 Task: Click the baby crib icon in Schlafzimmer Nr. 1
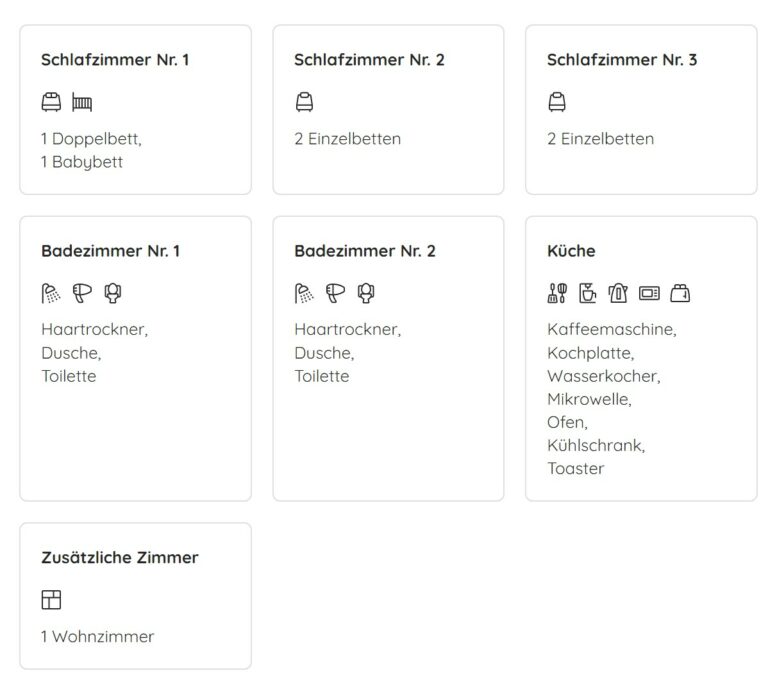tap(82, 102)
